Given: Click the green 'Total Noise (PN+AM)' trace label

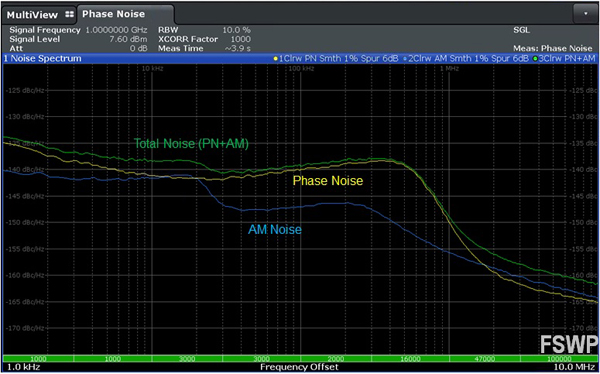Looking at the screenshot, I should [191, 144].
